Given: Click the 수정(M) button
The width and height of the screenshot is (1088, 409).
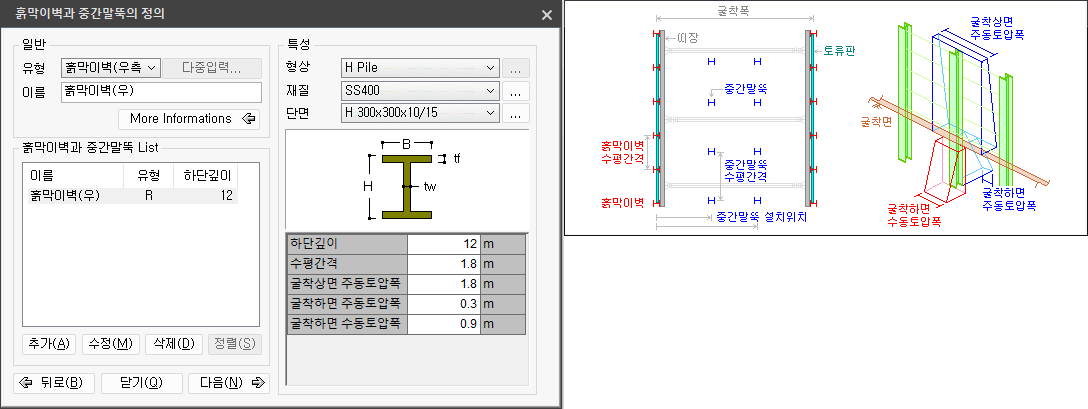Looking at the screenshot, I should tap(110, 344).
